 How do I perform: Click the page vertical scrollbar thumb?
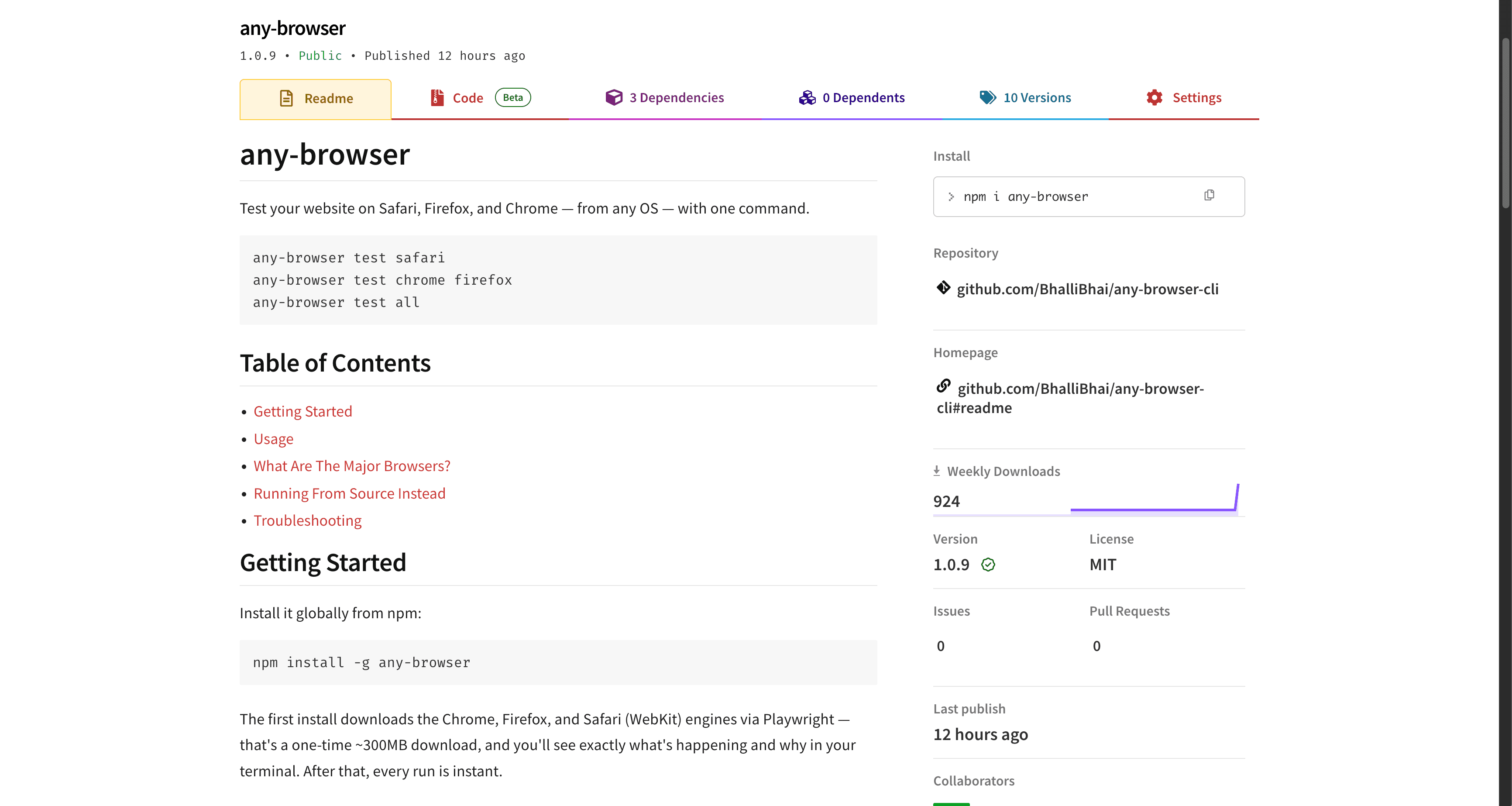coord(1505,123)
